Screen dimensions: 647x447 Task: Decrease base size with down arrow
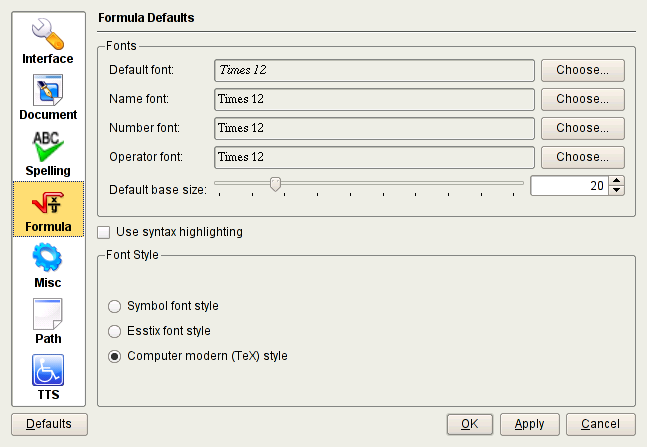pos(617,190)
